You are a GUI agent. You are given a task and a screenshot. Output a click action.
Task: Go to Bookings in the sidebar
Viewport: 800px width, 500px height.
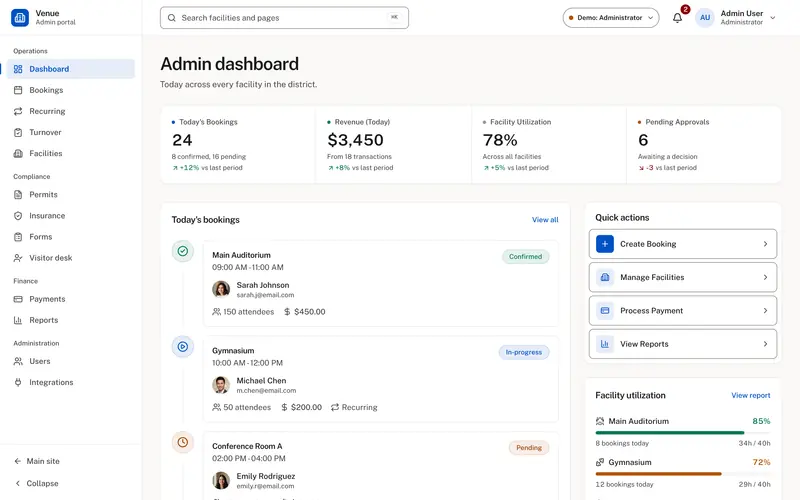tap(71, 90)
